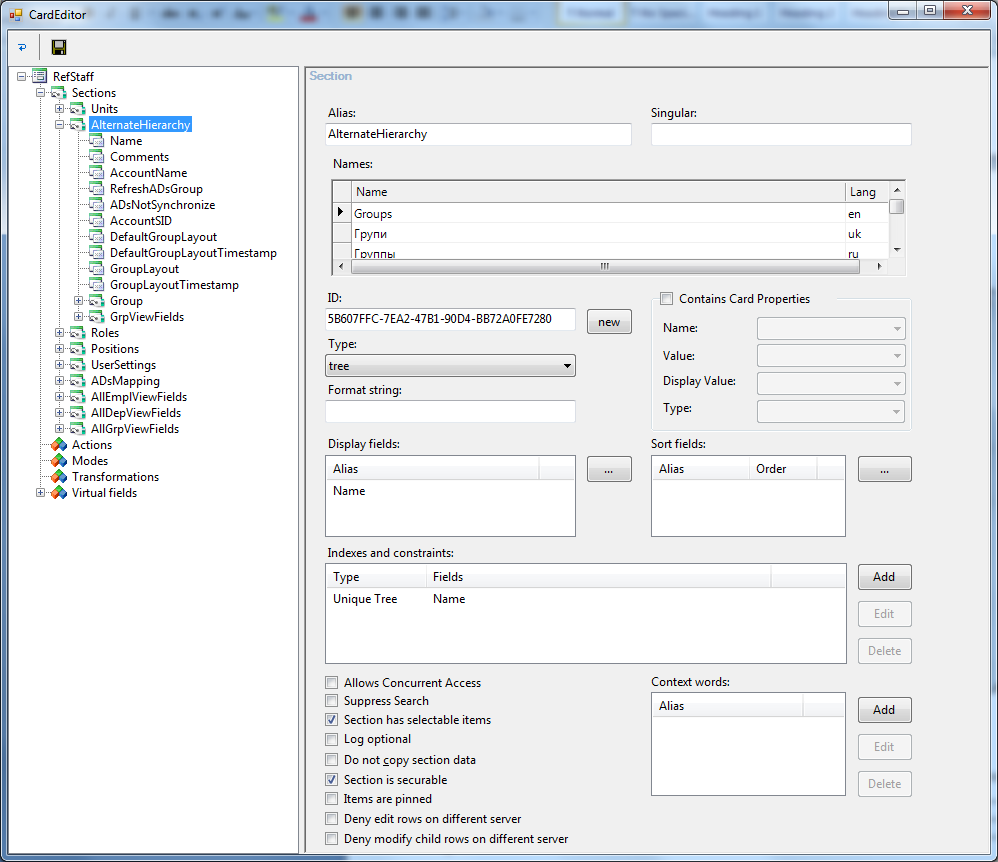Check Deny edit rows on different server
Image resolution: width=998 pixels, height=862 pixels.
click(x=332, y=819)
